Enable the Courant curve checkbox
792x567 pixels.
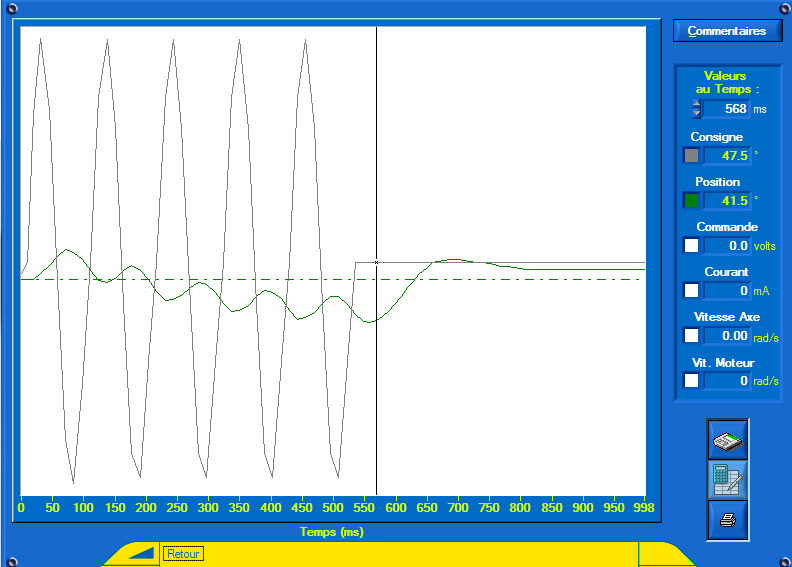click(x=691, y=290)
